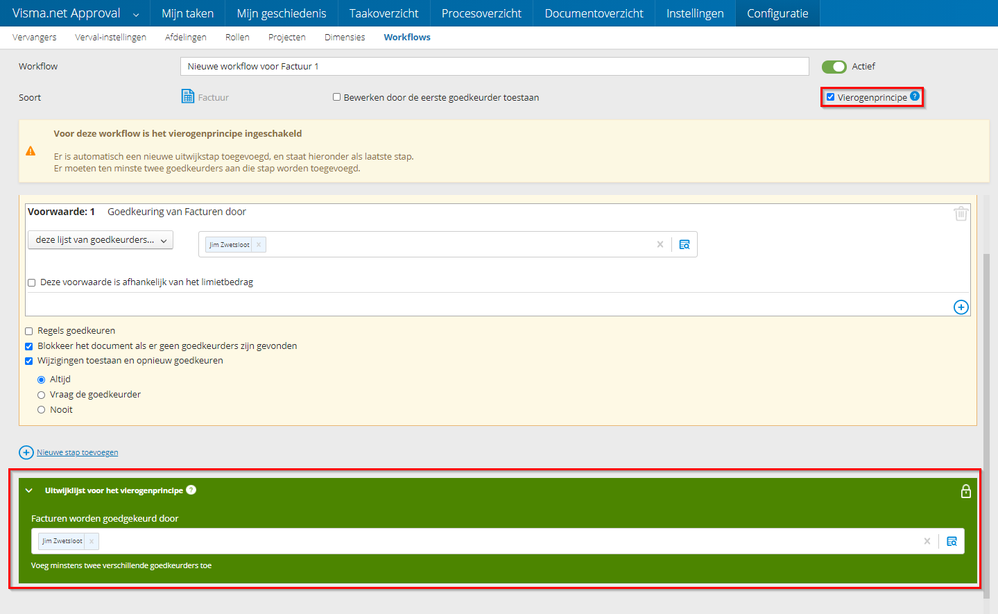
Task: Switch to the Afdelingen tab
Action: click(x=186, y=37)
